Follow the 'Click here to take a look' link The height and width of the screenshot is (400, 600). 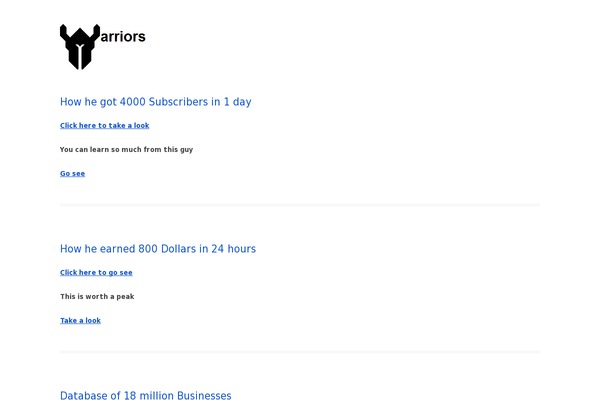click(104, 126)
